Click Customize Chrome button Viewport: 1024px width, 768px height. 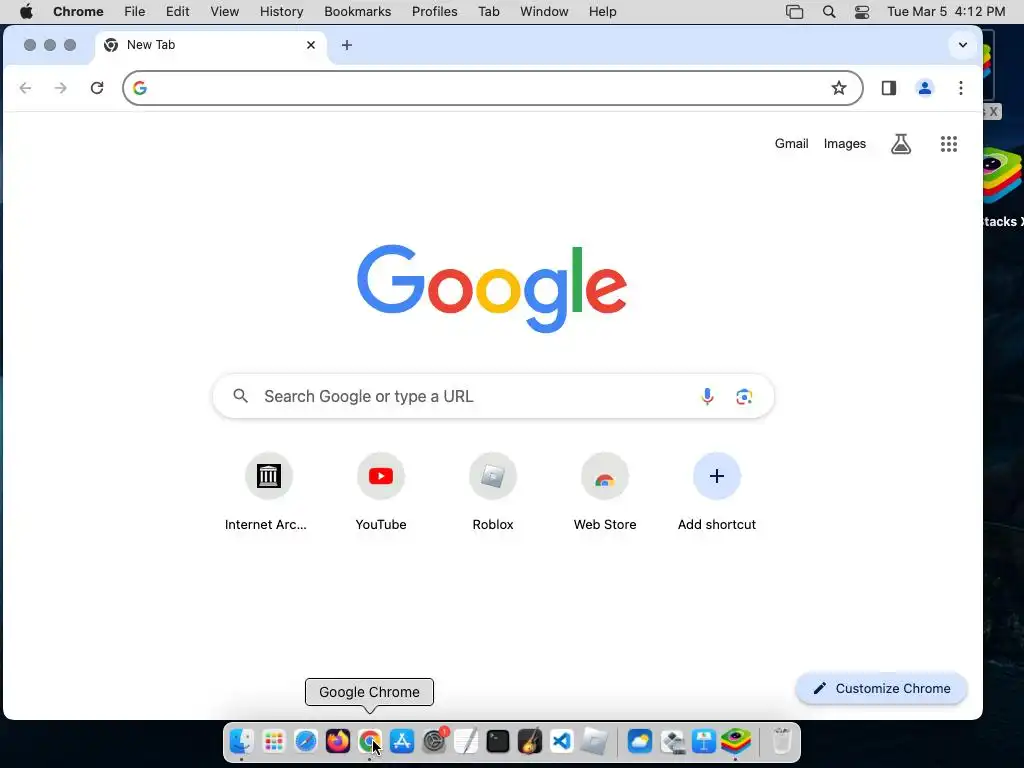(x=882, y=688)
